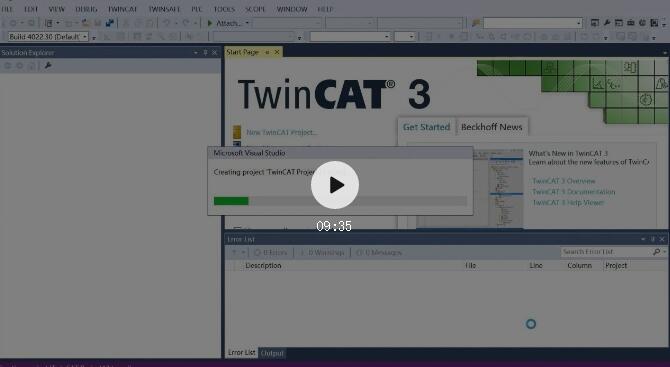670x367 pixels.
Task: Toggle the 0 Messages filter in Error List
Action: click(379, 252)
